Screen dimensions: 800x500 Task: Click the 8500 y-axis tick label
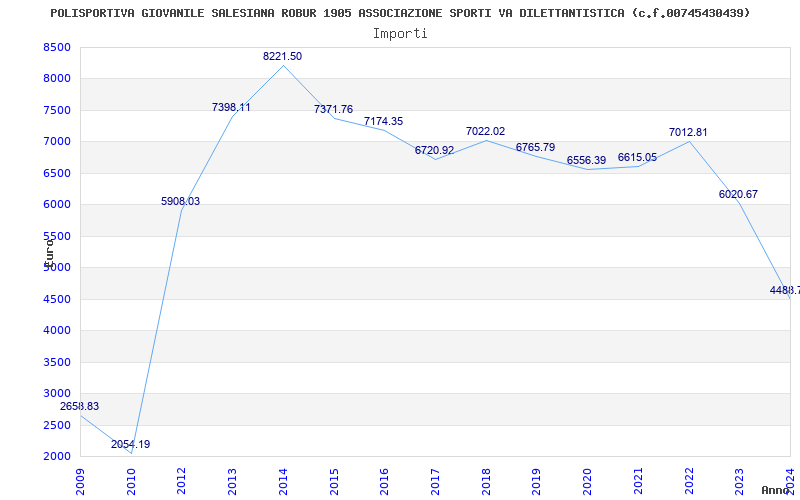(x=56, y=47)
